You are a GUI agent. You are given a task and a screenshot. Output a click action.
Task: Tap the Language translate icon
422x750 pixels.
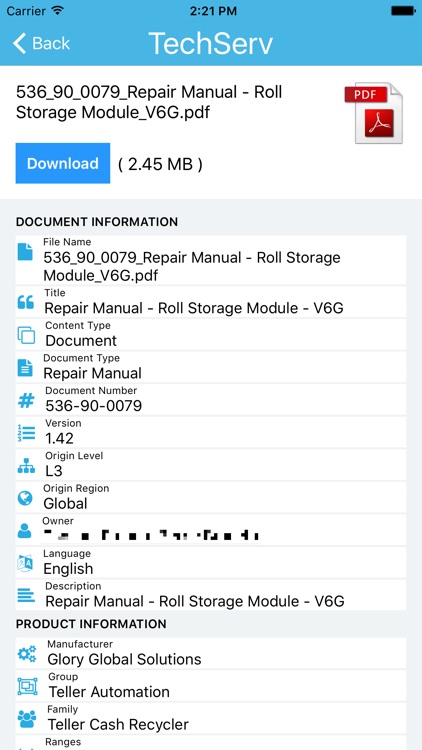25,563
